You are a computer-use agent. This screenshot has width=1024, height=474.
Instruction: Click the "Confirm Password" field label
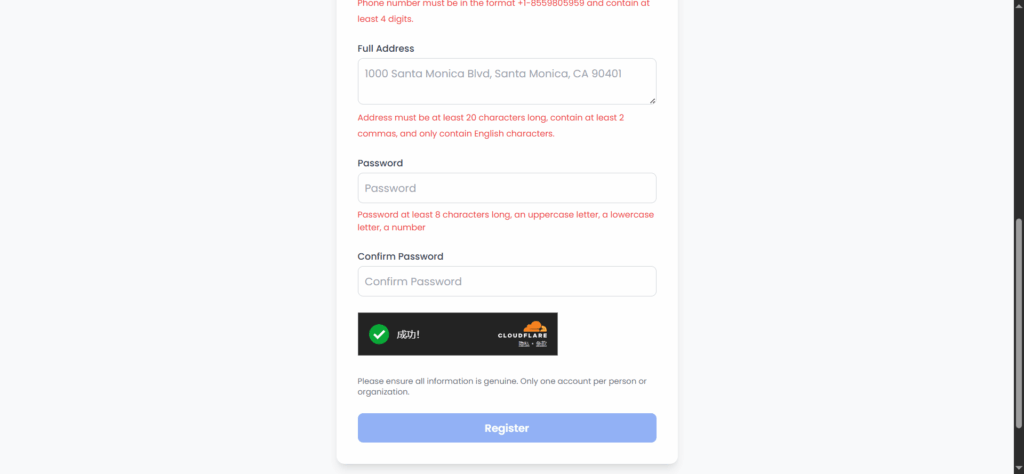(x=400, y=256)
